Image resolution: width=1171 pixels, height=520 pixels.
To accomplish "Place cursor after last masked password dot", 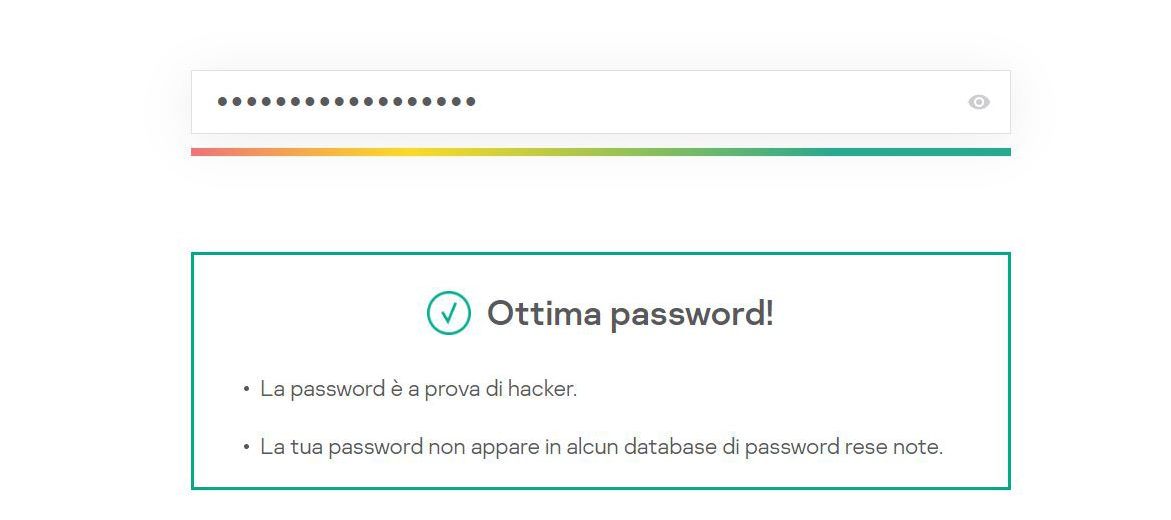I will 479,102.
